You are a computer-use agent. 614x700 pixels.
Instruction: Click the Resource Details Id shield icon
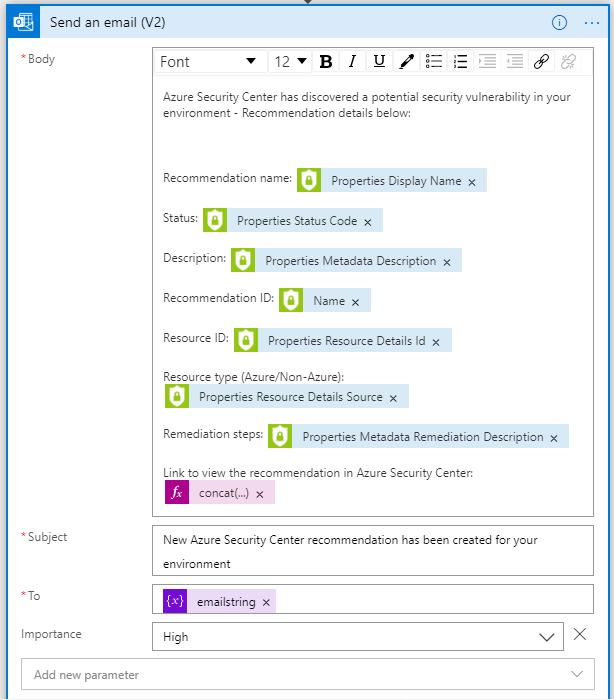click(x=246, y=340)
